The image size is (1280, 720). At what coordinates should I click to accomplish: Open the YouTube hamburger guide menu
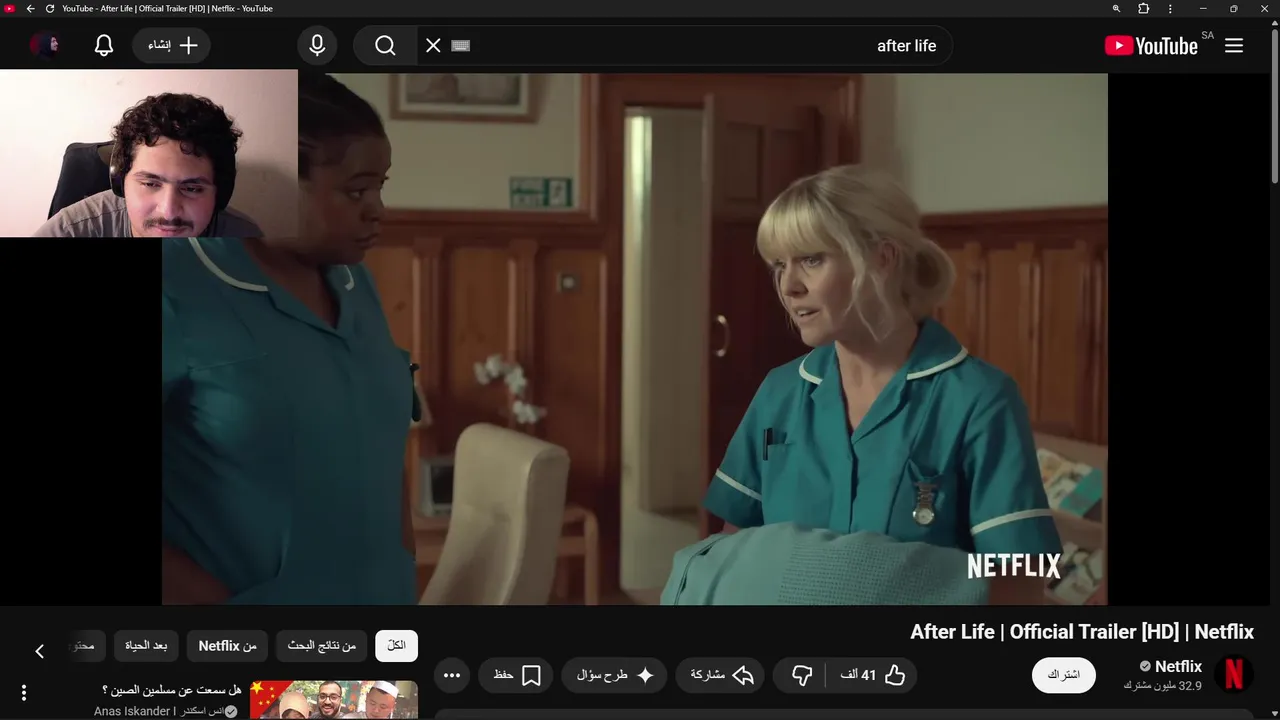(x=1234, y=46)
